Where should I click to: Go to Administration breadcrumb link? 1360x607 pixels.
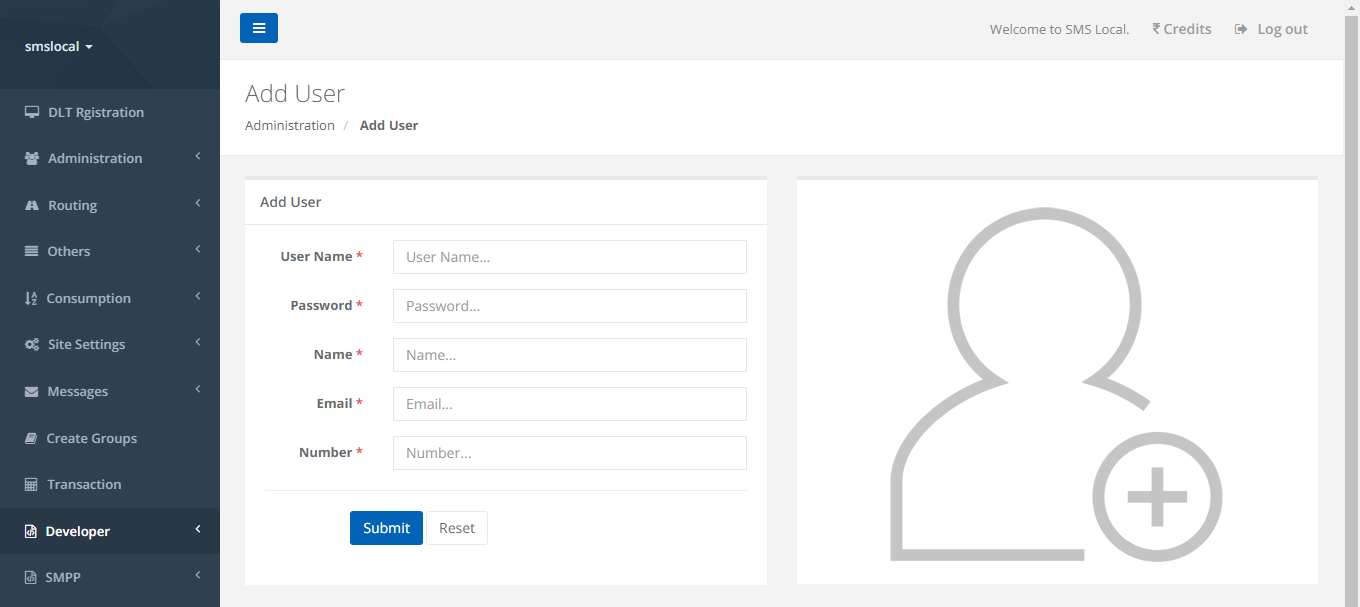[x=290, y=125]
